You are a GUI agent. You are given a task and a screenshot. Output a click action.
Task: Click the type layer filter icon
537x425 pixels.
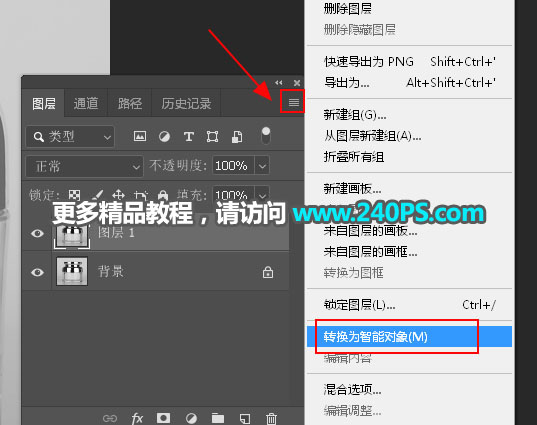(189, 137)
